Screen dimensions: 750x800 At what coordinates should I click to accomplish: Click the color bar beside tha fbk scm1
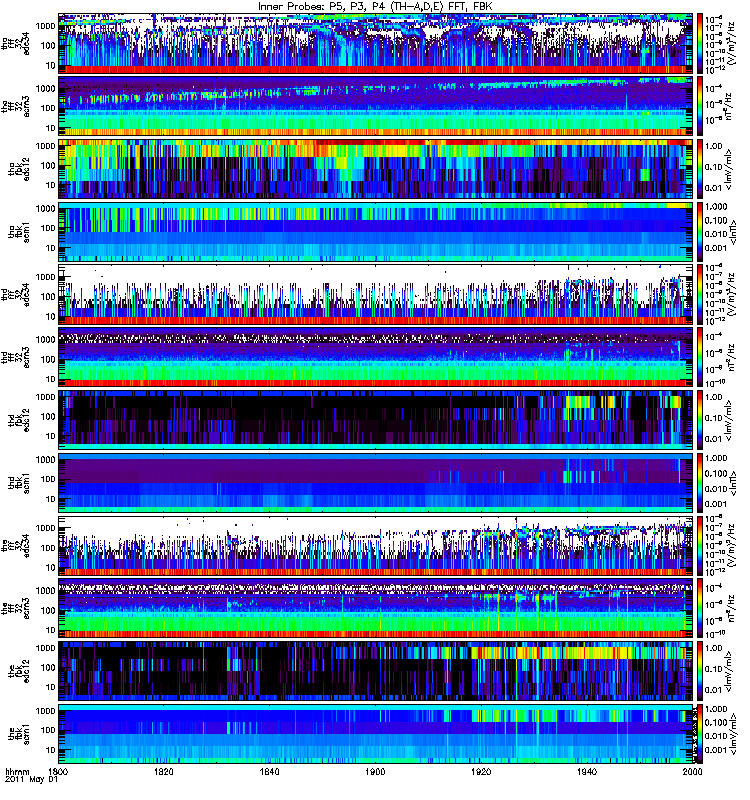[700, 232]
